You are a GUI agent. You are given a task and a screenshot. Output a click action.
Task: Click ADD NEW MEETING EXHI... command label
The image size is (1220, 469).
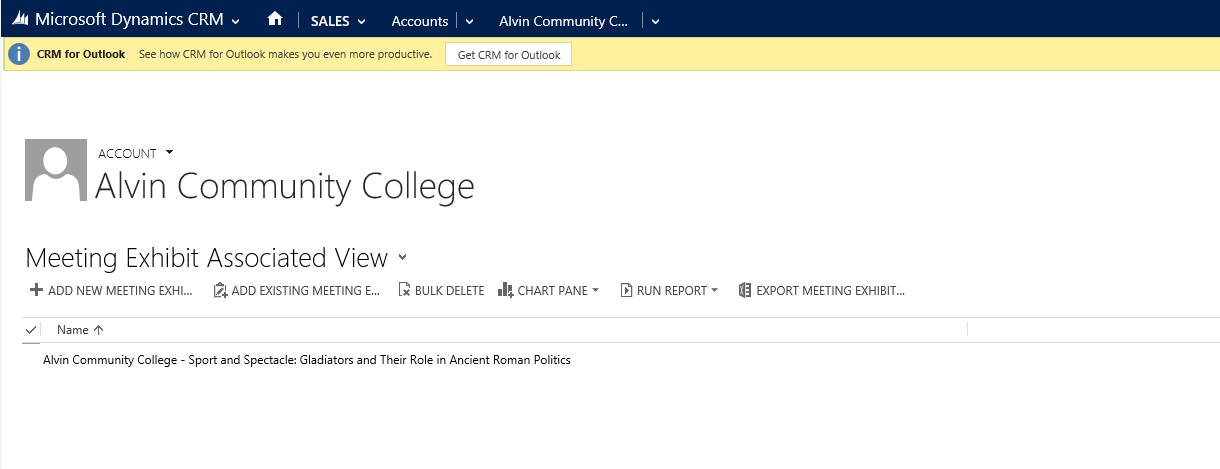[x=120, y=291]
